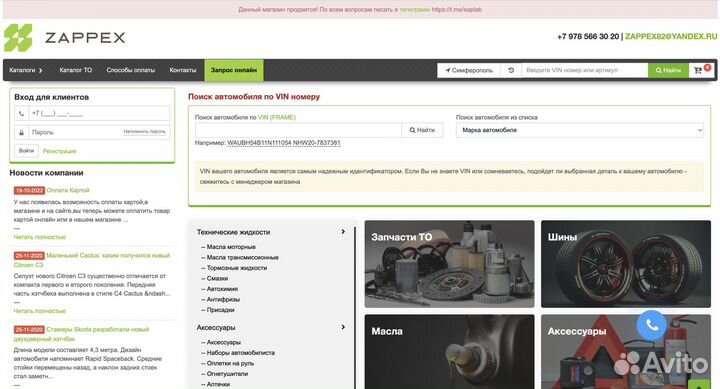Click the ZAPPEX logo
Screen dimensions: 720x389
[x=64, y=38]
